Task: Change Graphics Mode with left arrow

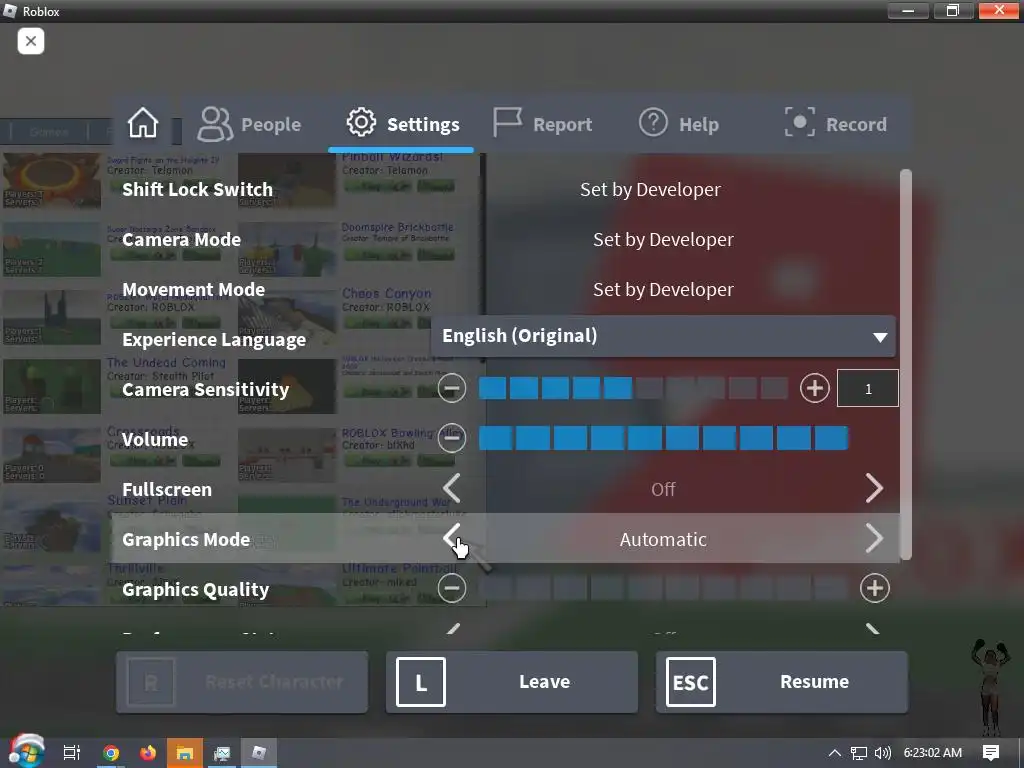Action: 452,538
